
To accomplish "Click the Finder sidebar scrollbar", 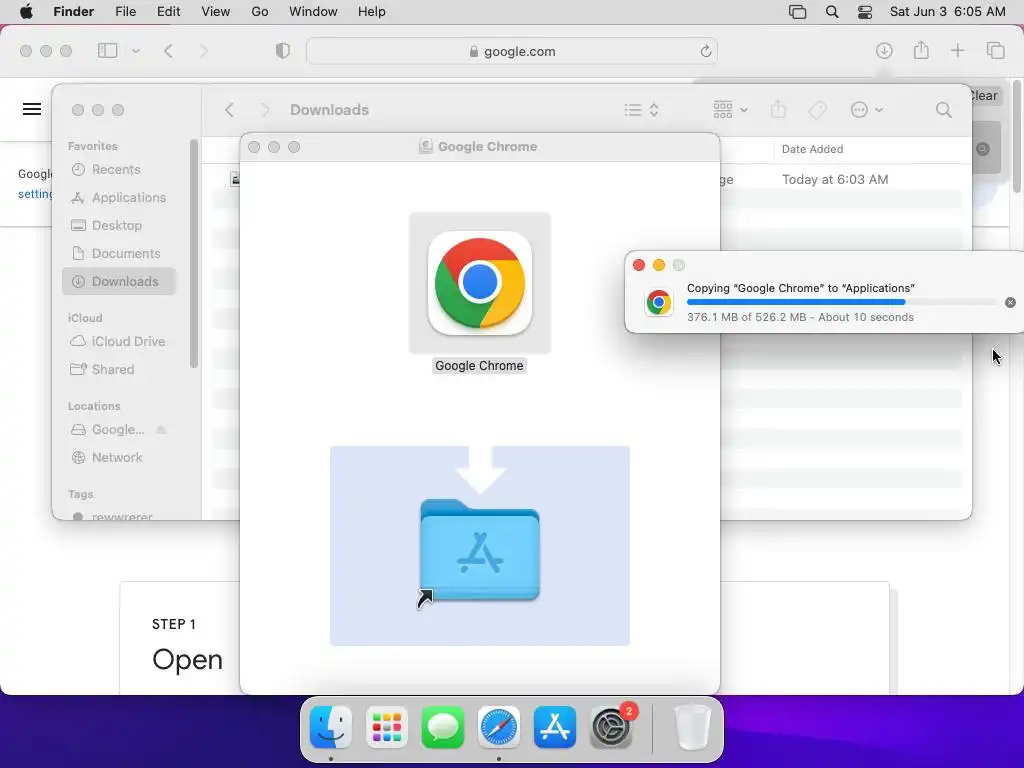I will click(193, 253).
